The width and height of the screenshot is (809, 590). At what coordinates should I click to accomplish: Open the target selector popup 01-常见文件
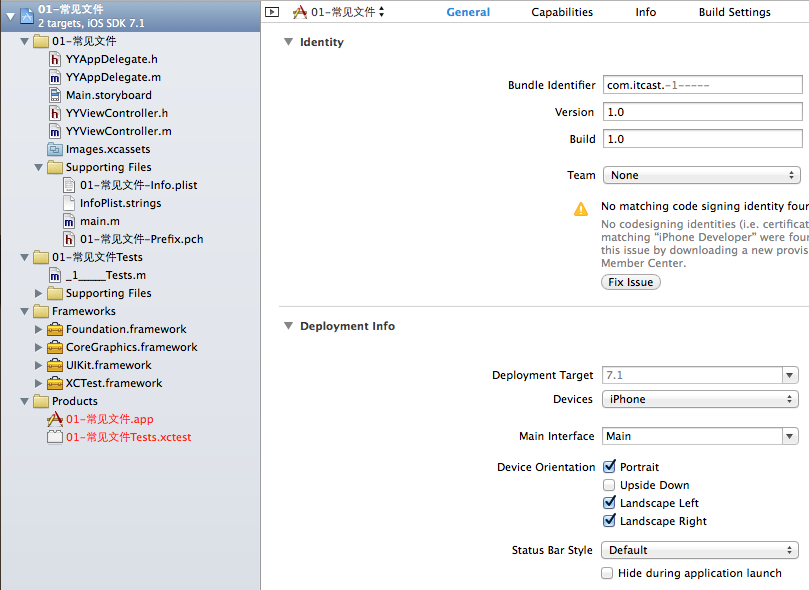pos(338,12)
